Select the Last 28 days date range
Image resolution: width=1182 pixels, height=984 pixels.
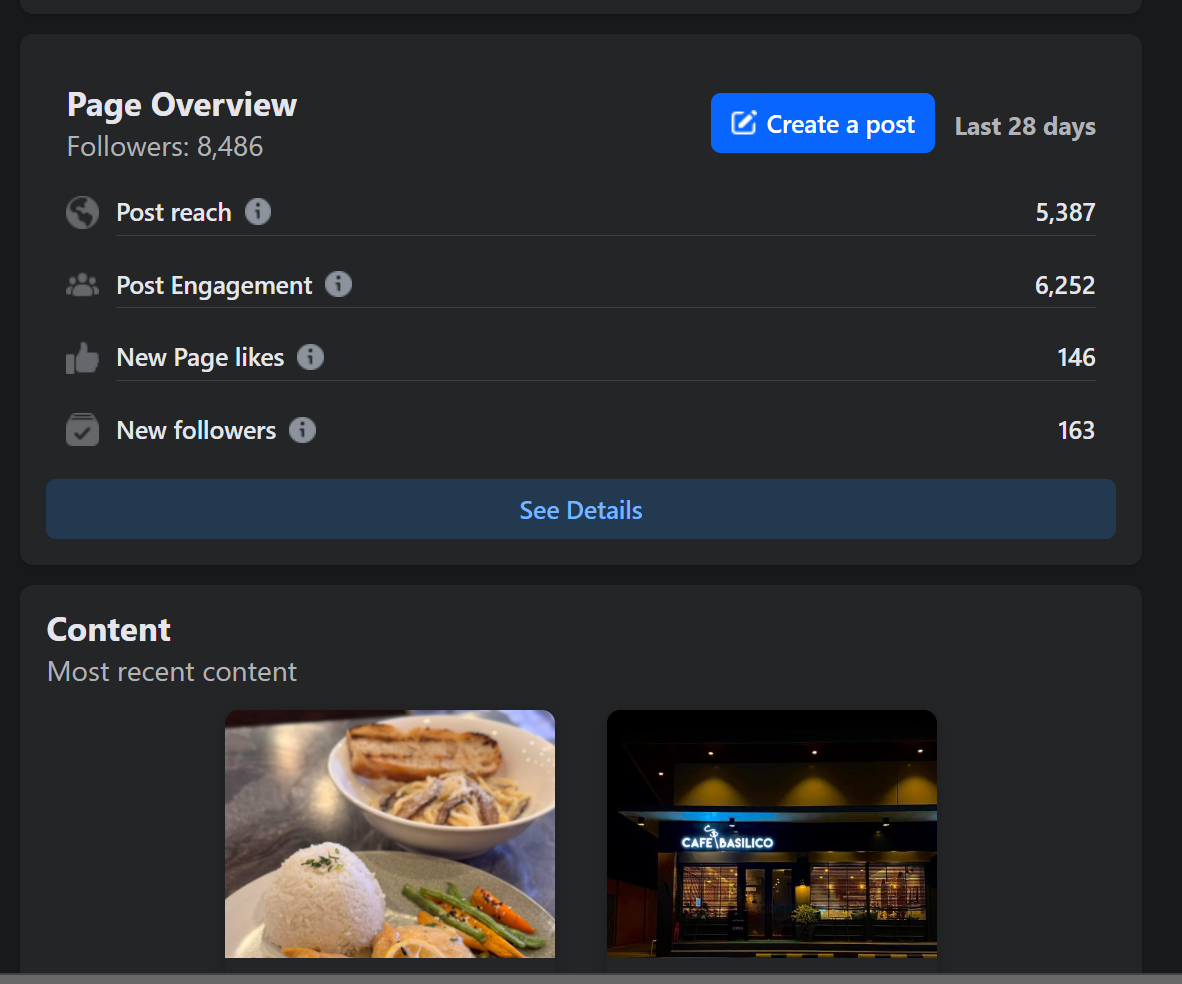coord(1025,127)
